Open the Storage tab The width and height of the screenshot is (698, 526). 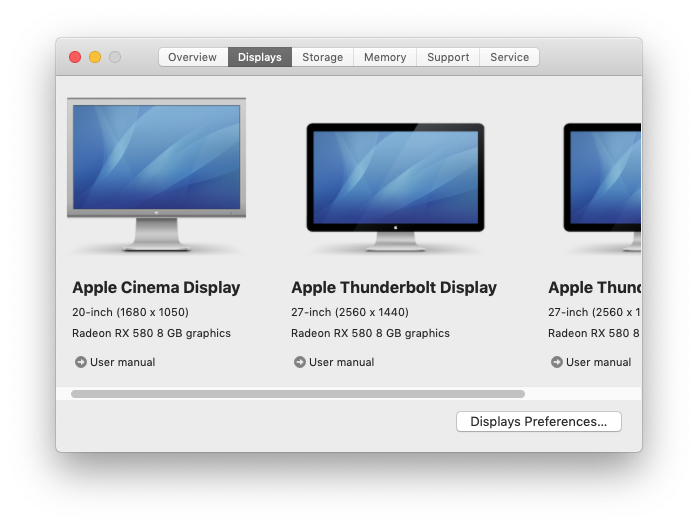323,57
